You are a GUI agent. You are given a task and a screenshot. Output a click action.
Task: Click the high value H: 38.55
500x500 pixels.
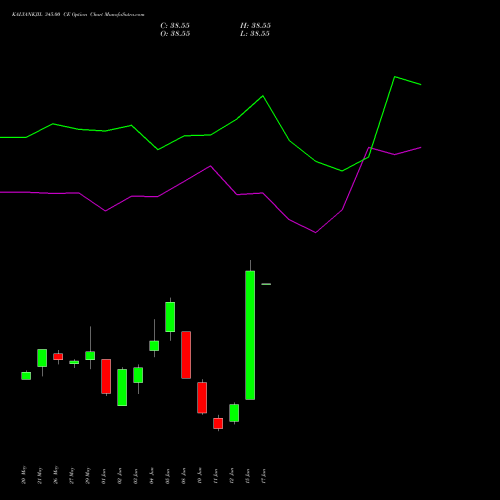click(255, 26)
